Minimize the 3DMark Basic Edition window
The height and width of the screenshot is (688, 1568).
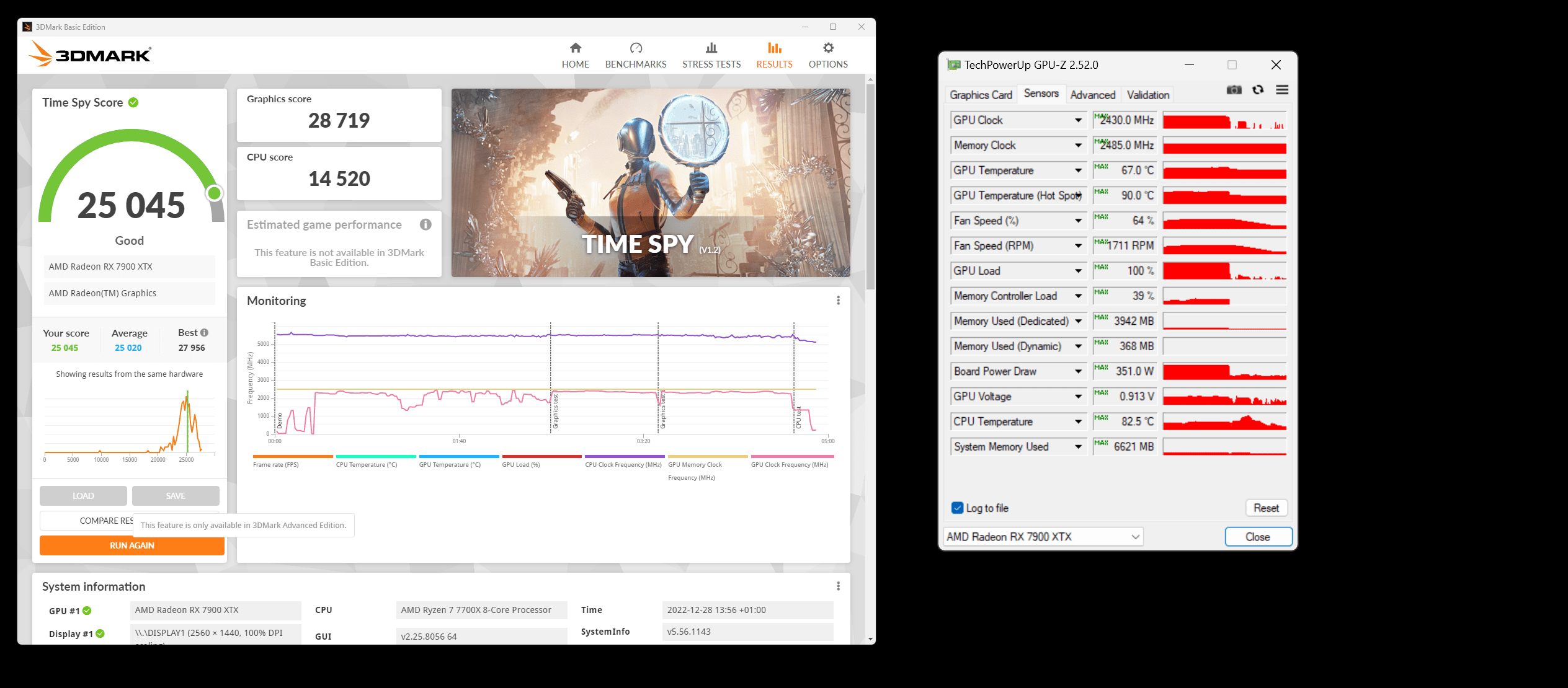(x=805, y=27)
